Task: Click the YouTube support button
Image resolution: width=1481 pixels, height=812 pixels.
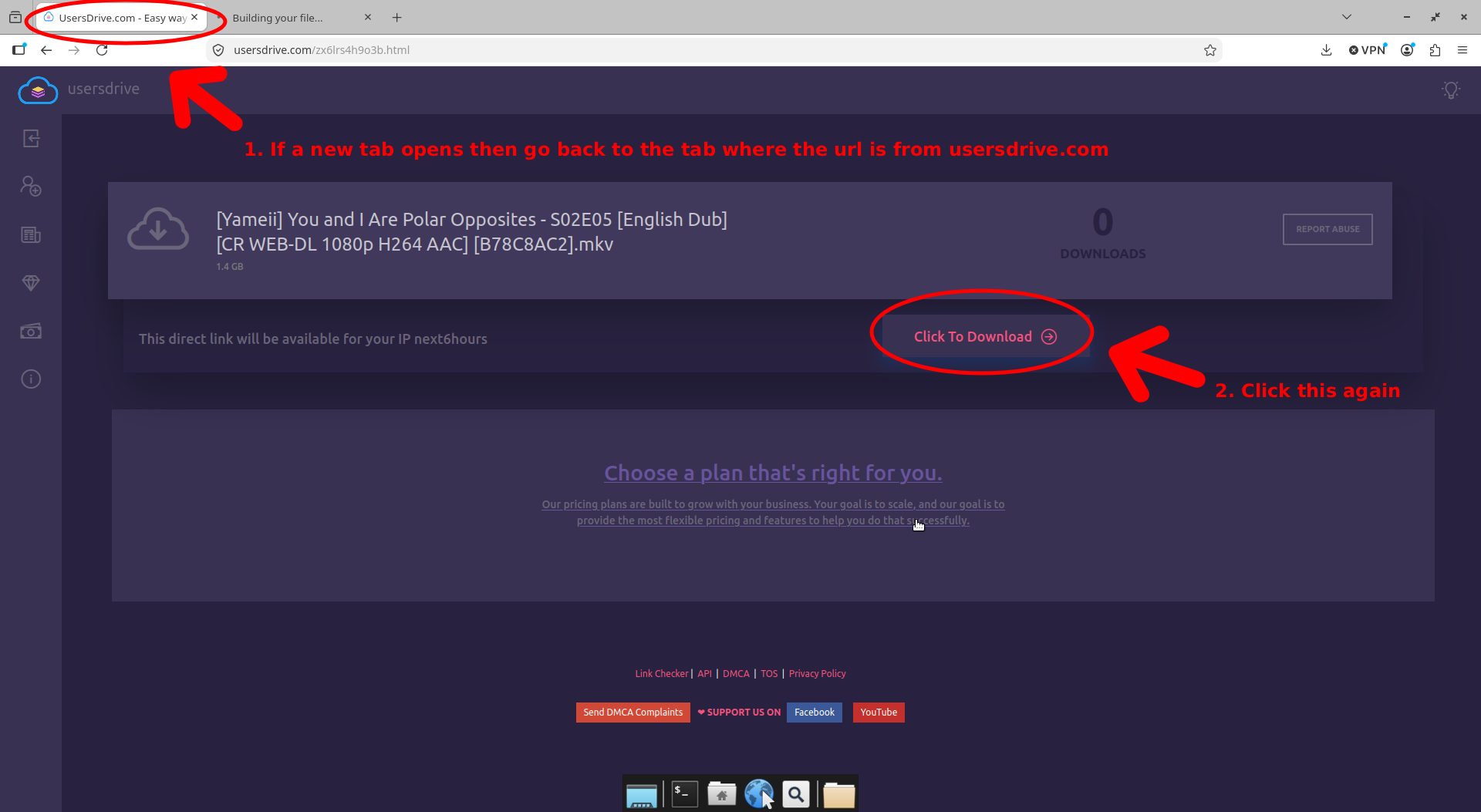Action: (879, 713)
